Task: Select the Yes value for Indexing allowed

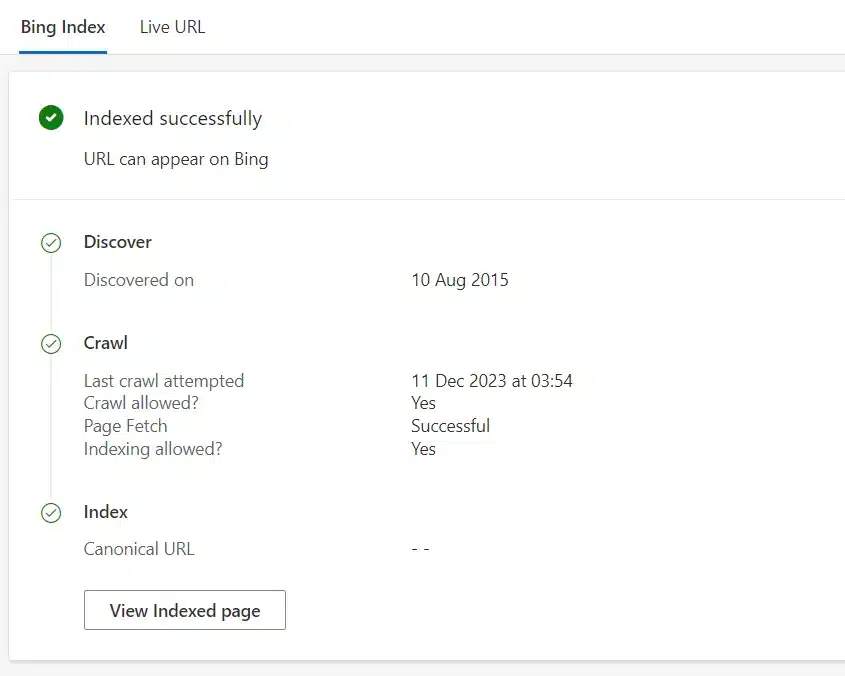Action: [424, 449]
